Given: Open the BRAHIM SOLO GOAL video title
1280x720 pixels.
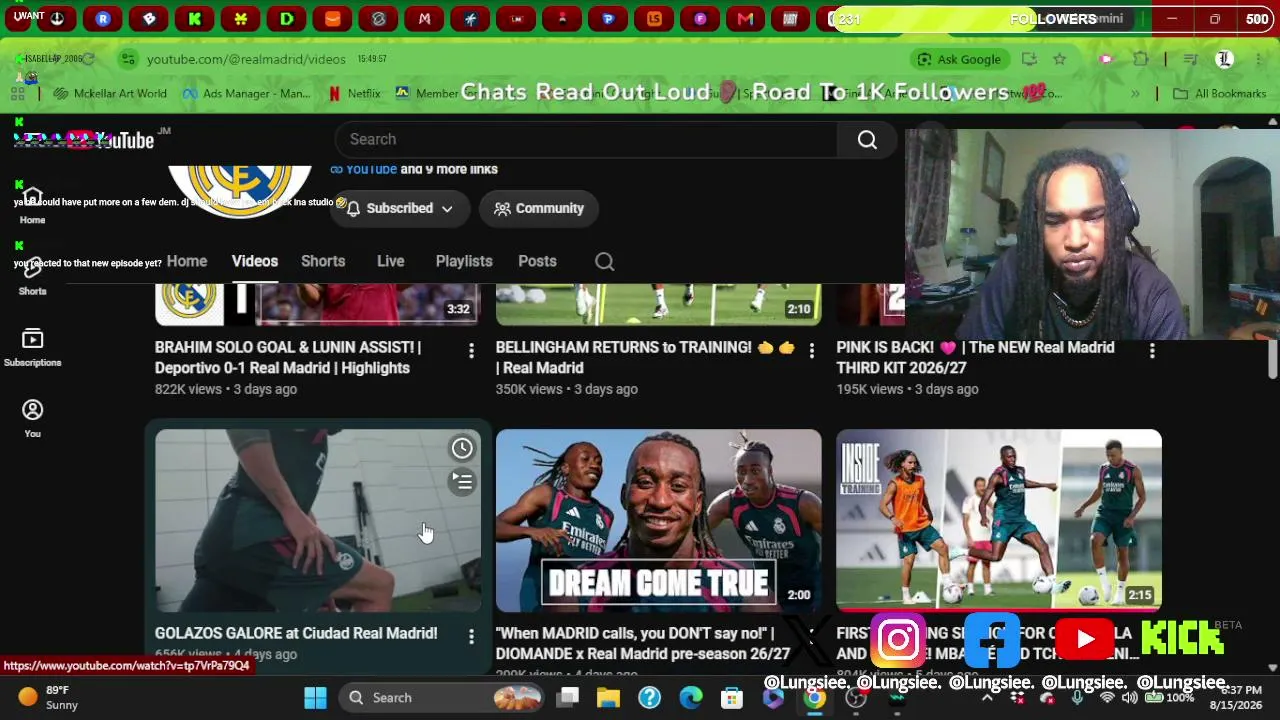Looking at the screenshot, I should [288, 358].
